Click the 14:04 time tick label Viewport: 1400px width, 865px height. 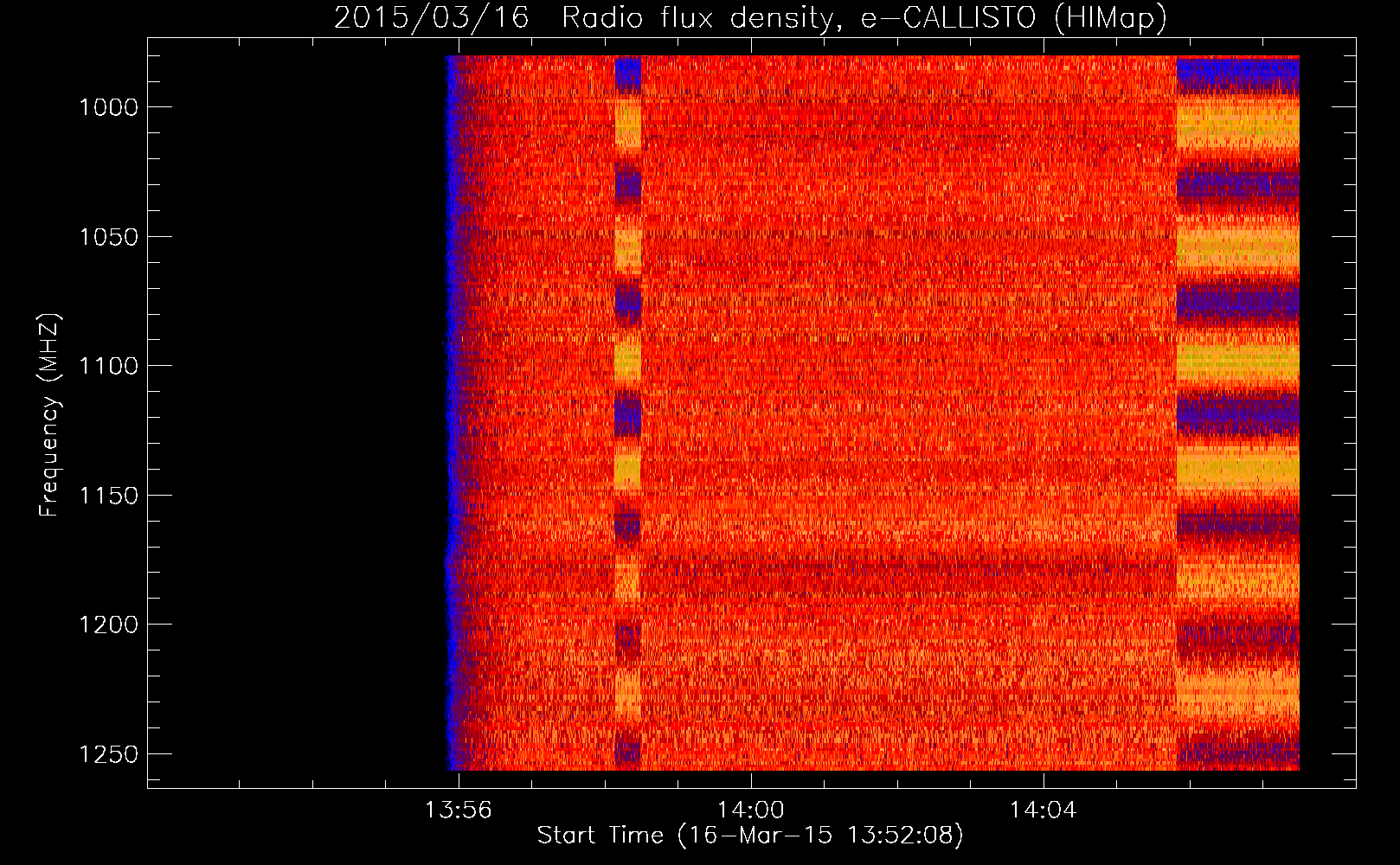(1043, 810)
